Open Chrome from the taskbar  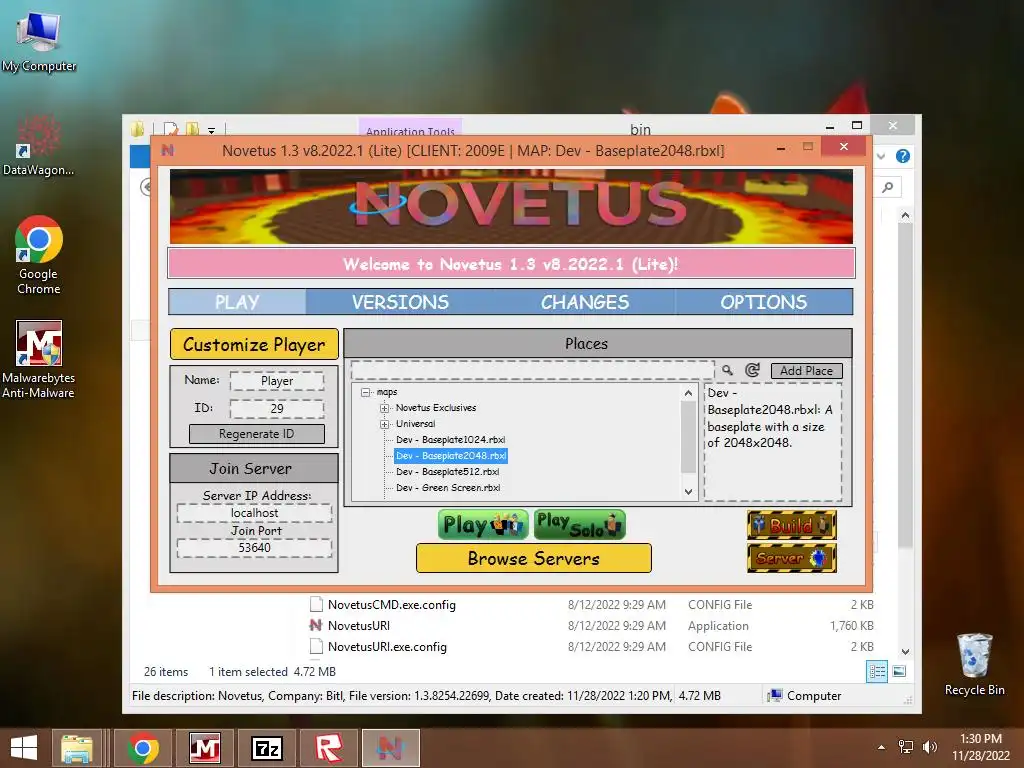(143, 748)
